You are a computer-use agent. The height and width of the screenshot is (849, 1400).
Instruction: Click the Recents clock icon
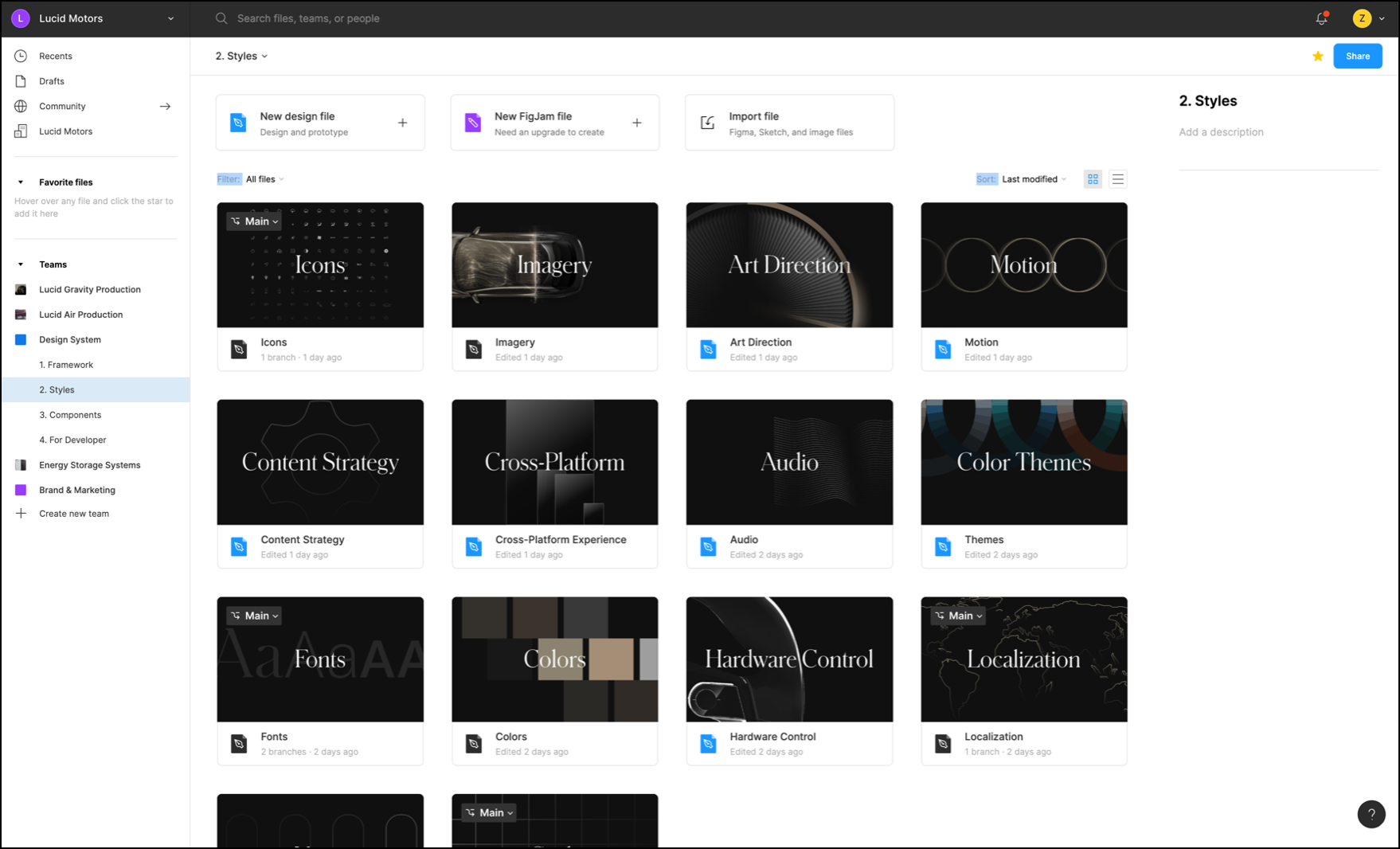coord(21,56)
